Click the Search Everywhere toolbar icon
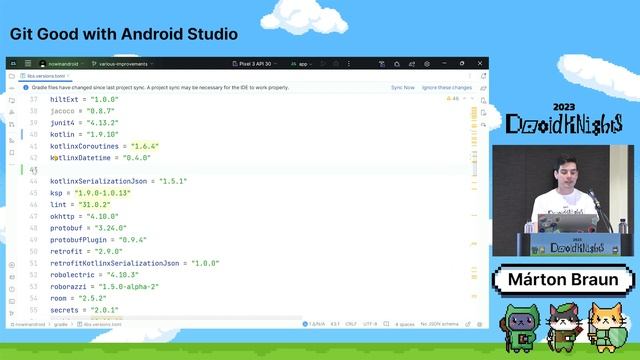Screen dimensions: 640x360 pyautogui.click(x=397, y=64)
